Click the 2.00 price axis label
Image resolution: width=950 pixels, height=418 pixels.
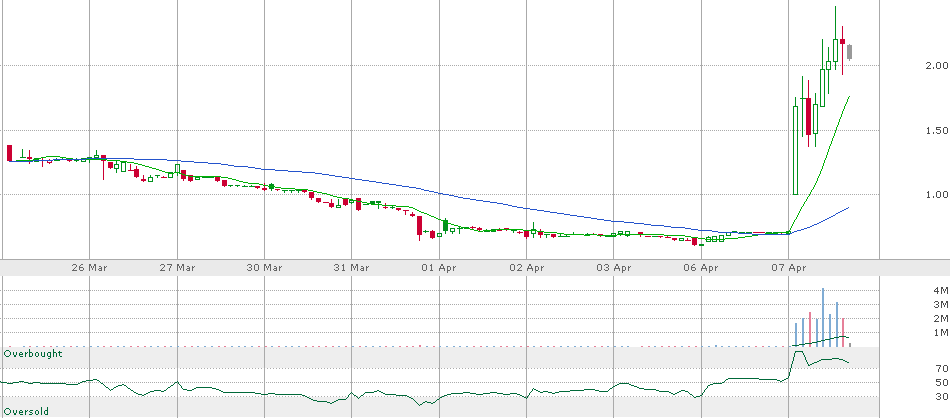tap(937, 65)
